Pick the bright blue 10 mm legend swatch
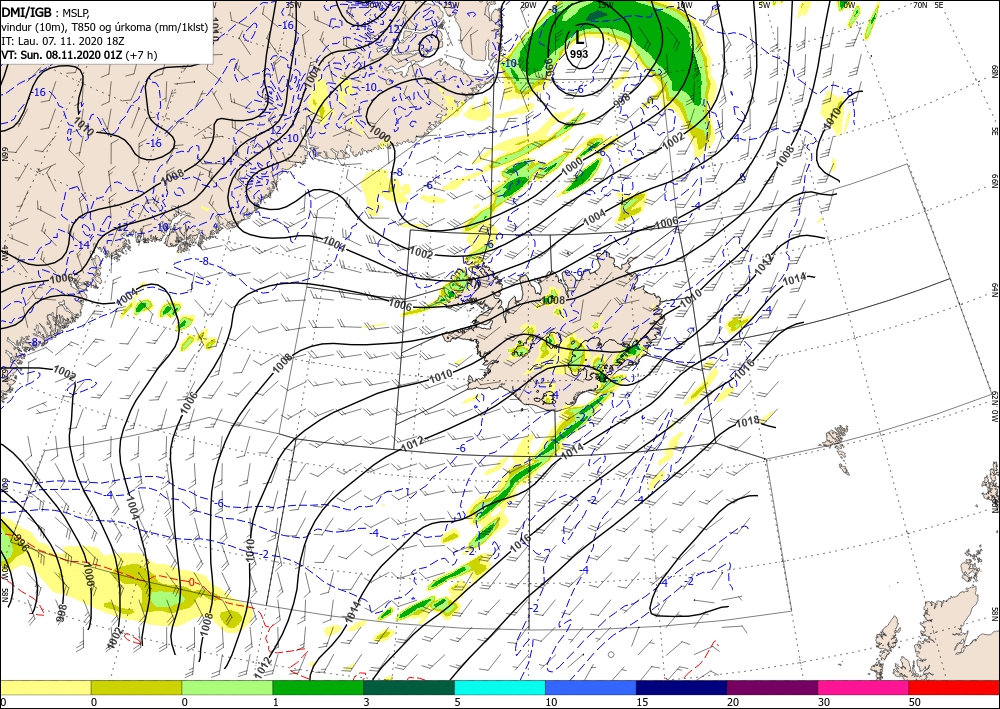Image resolution: width=1000 pixels, height=709 pixels. [x=591, y=687]
